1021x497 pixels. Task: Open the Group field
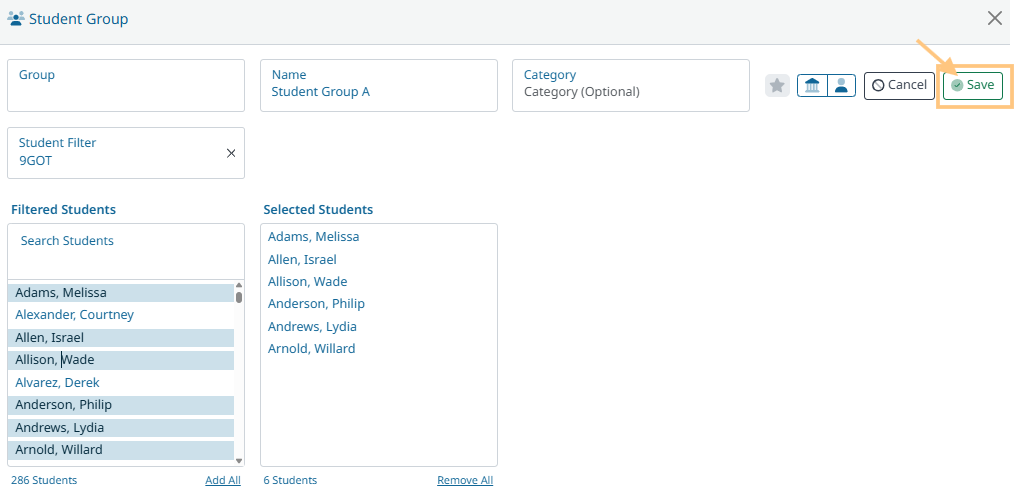tap(125, 85)
